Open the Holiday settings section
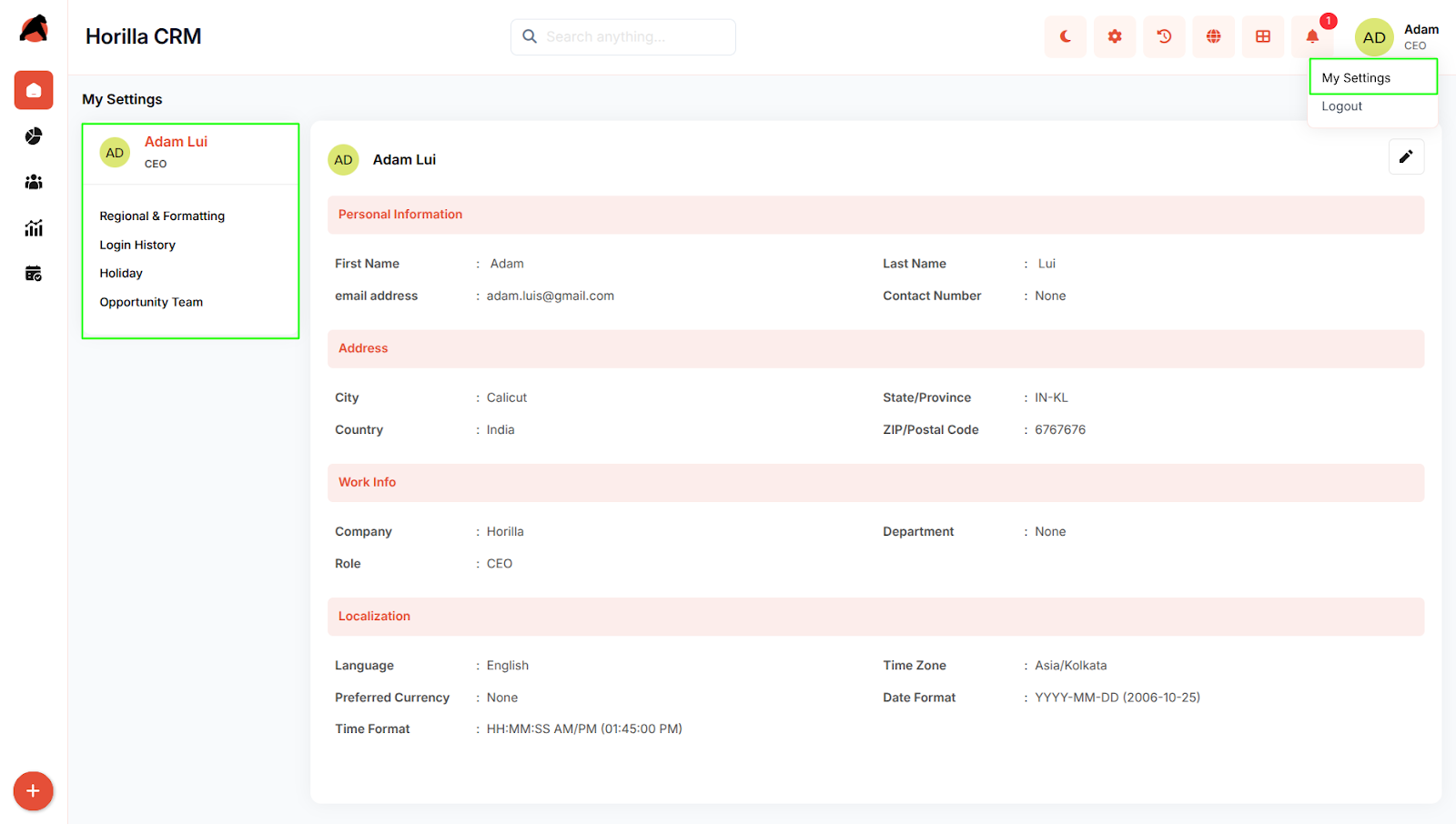1456x824 pixels. [x=121, y=274]
